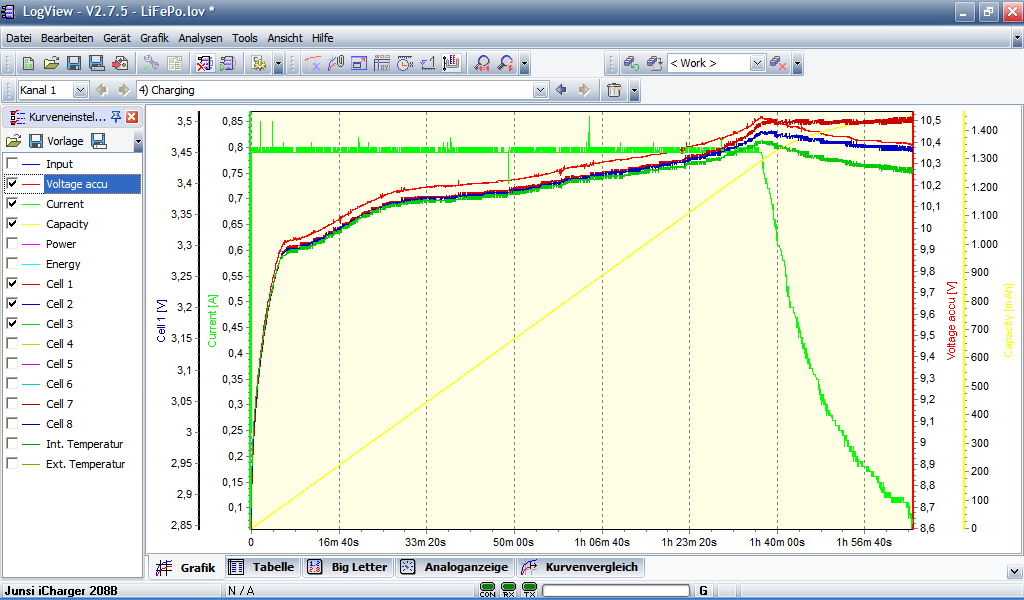Expand graph toolbar options arrow after zoom icons
The image size is (1024, 600).
click(524, 64)
